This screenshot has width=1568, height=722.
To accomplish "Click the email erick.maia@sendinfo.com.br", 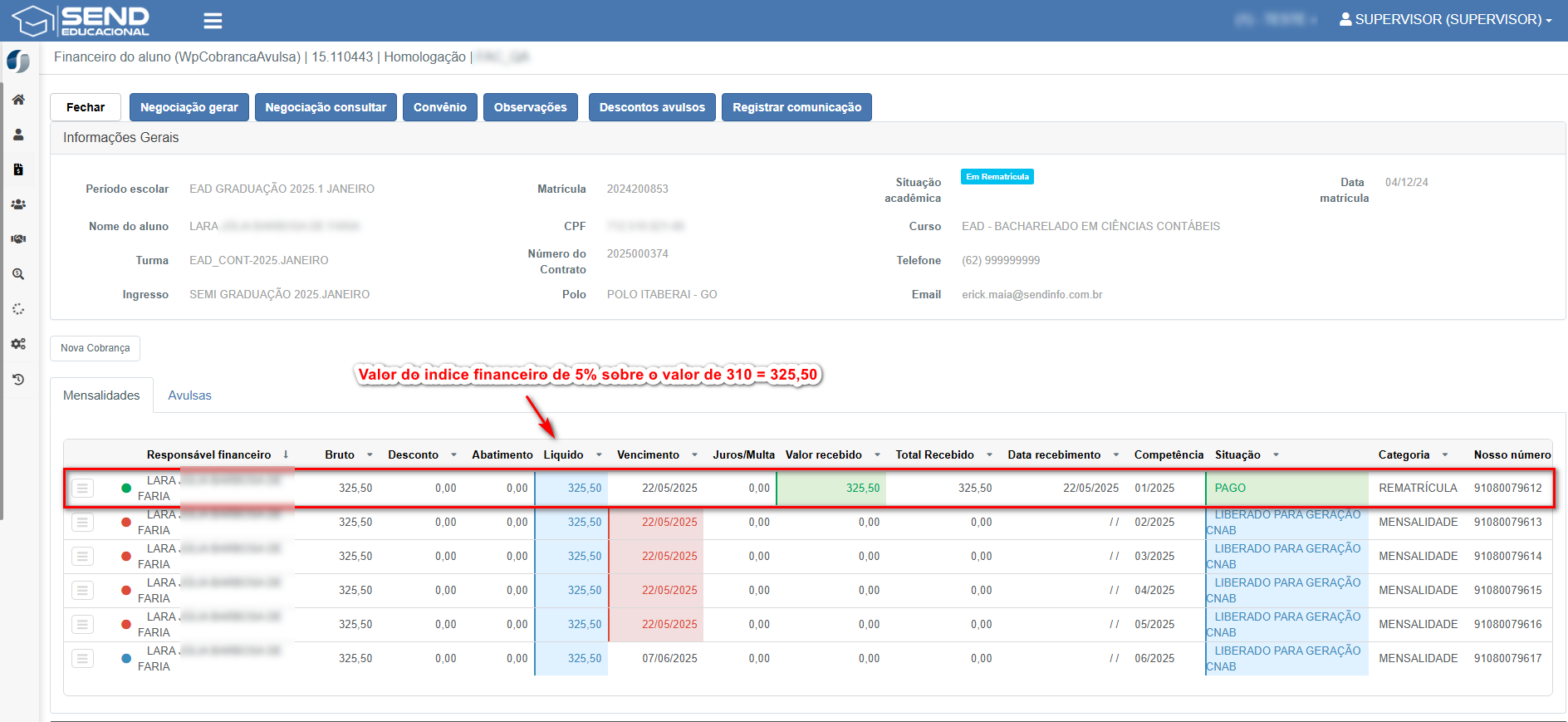I will [x=1032, y=295].
